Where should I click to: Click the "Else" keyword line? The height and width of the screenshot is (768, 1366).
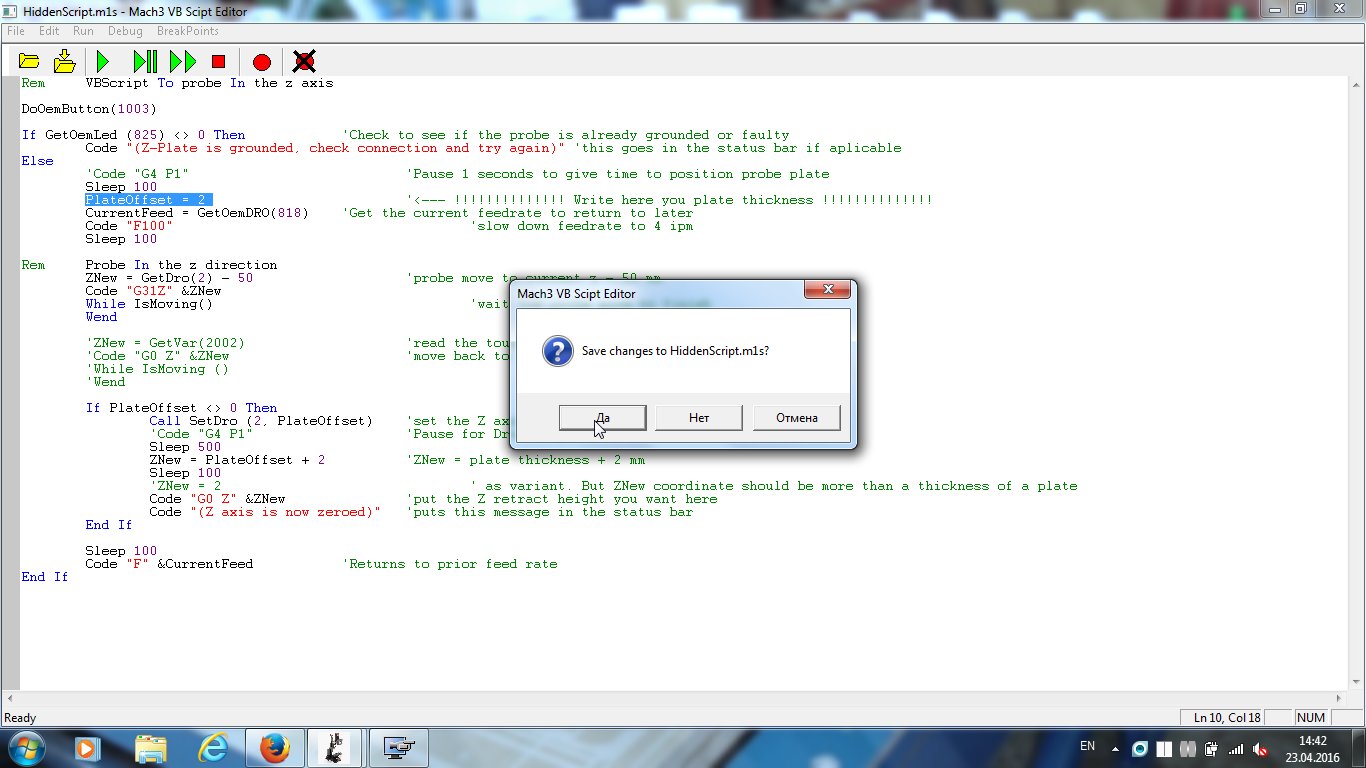37,161
